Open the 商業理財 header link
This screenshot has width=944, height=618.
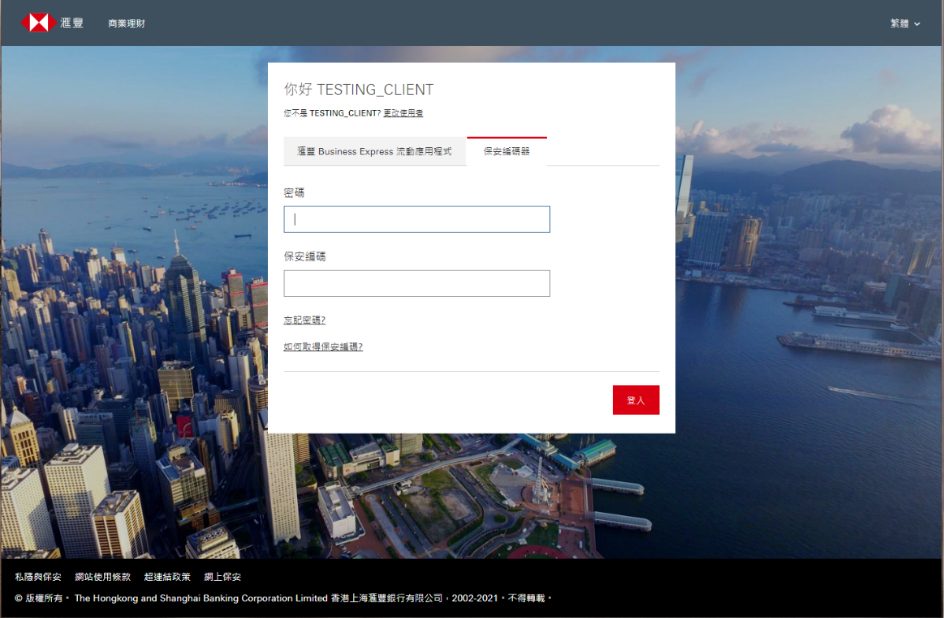(126, 23)
